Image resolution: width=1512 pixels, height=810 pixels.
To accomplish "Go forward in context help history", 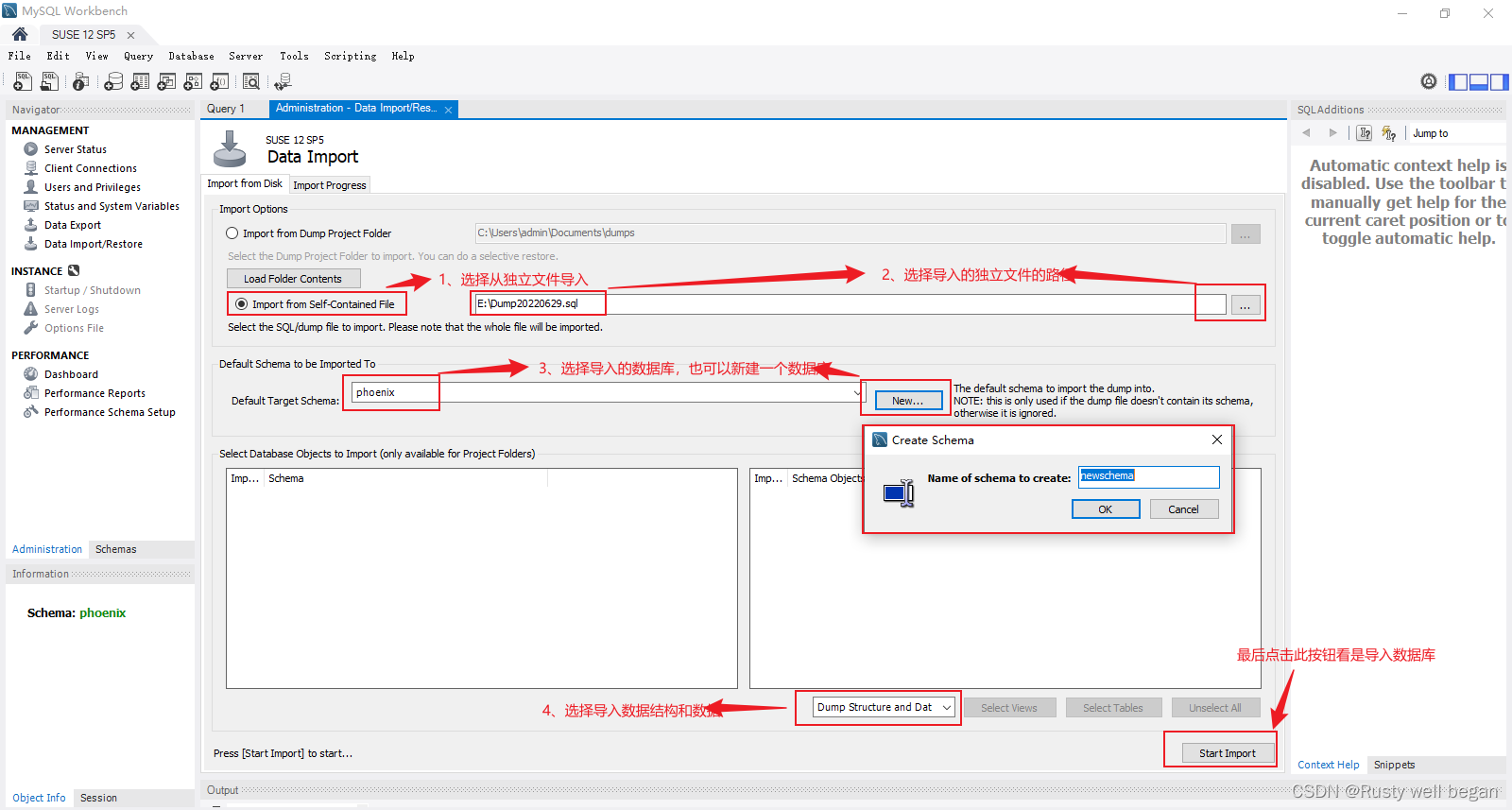I will pos(1332,133).
